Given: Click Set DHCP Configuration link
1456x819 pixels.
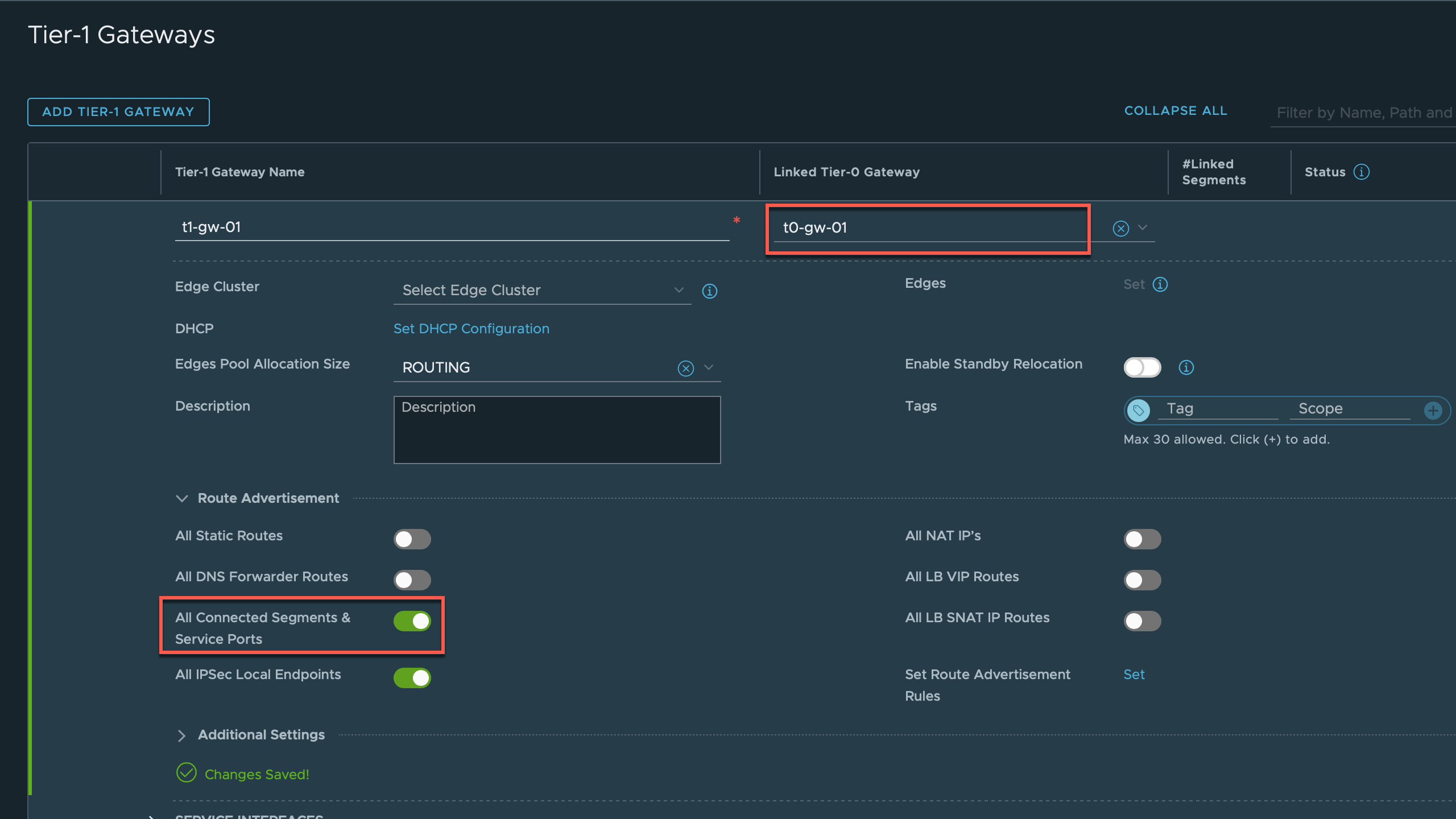Looking at the screenshot, I should pos(472,328).
